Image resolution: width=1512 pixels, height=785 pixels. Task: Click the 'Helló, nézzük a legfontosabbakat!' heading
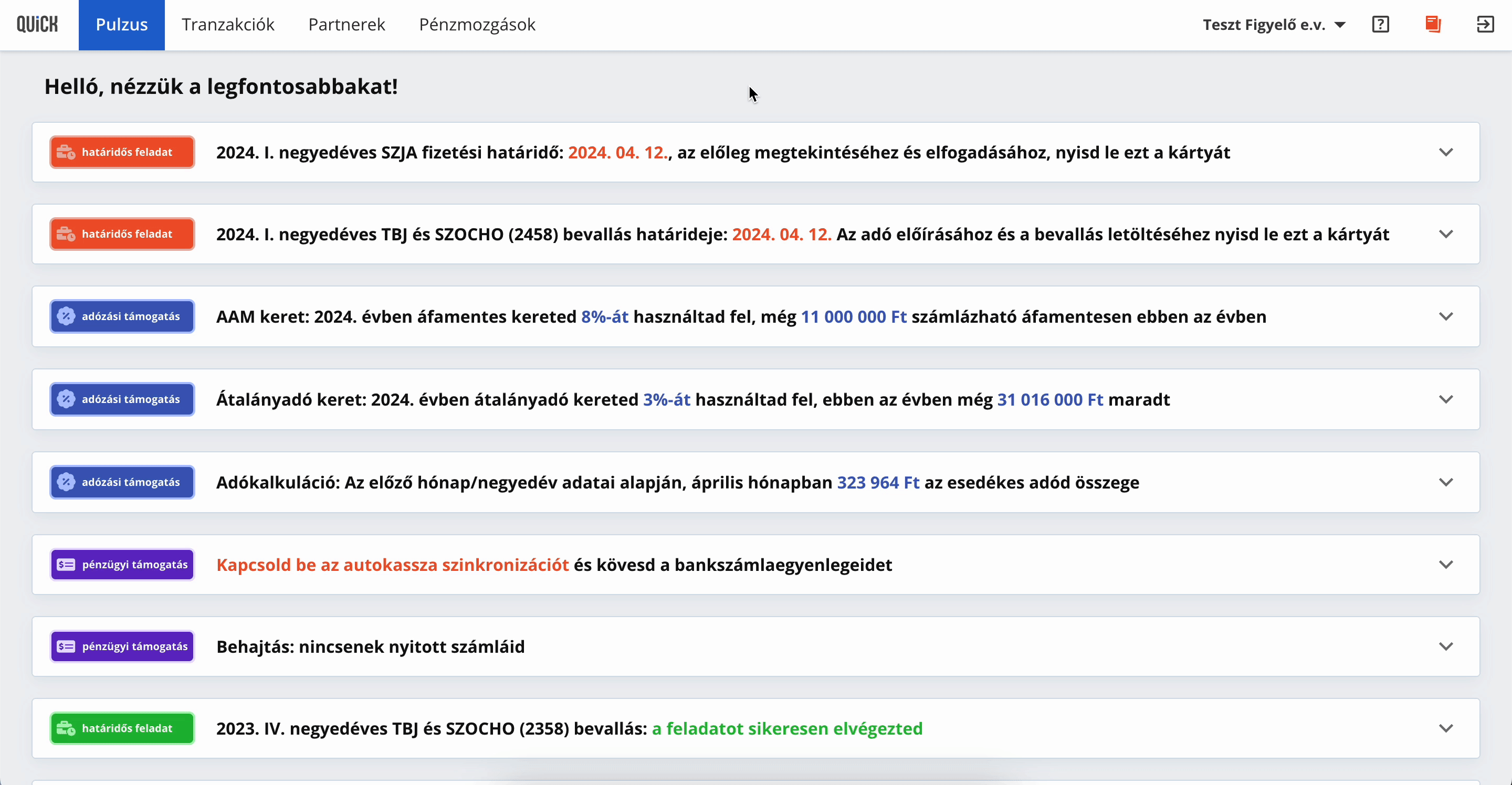click(x=221, y=87)
